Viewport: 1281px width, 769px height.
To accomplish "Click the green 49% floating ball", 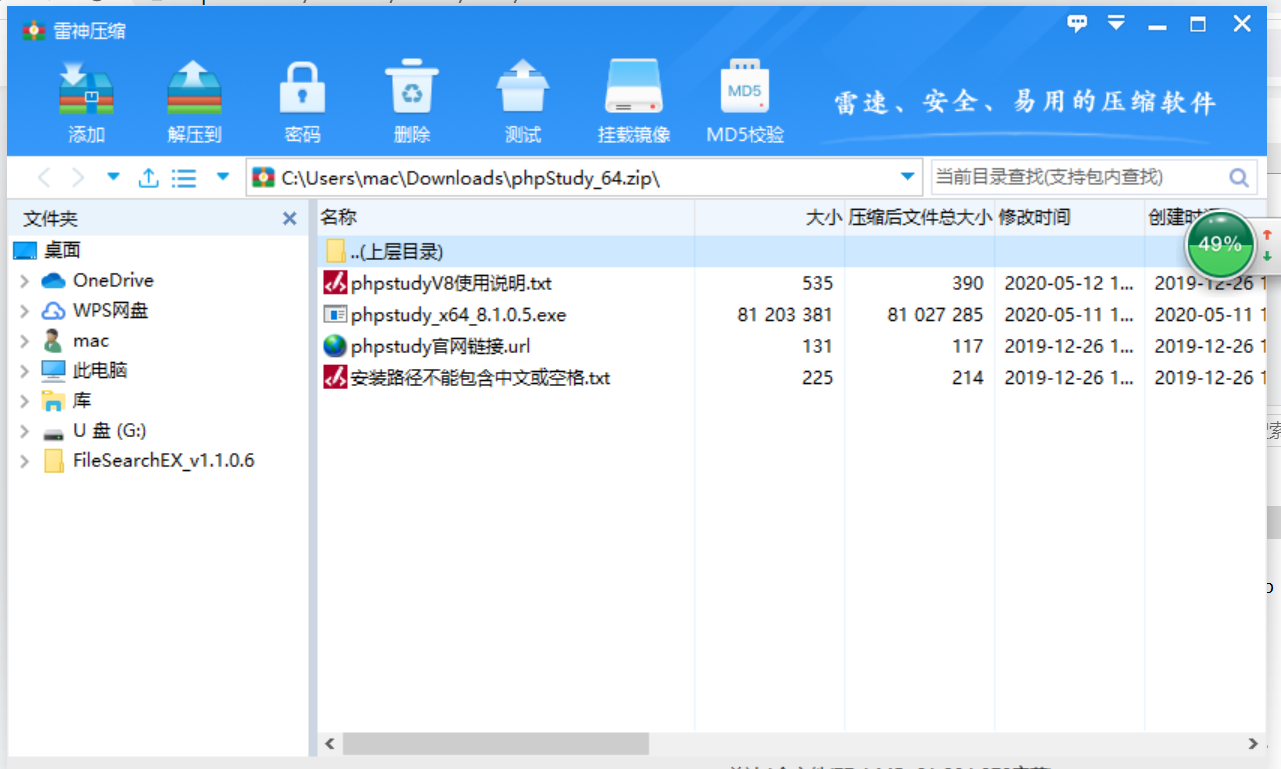I will pos(1219,244).
